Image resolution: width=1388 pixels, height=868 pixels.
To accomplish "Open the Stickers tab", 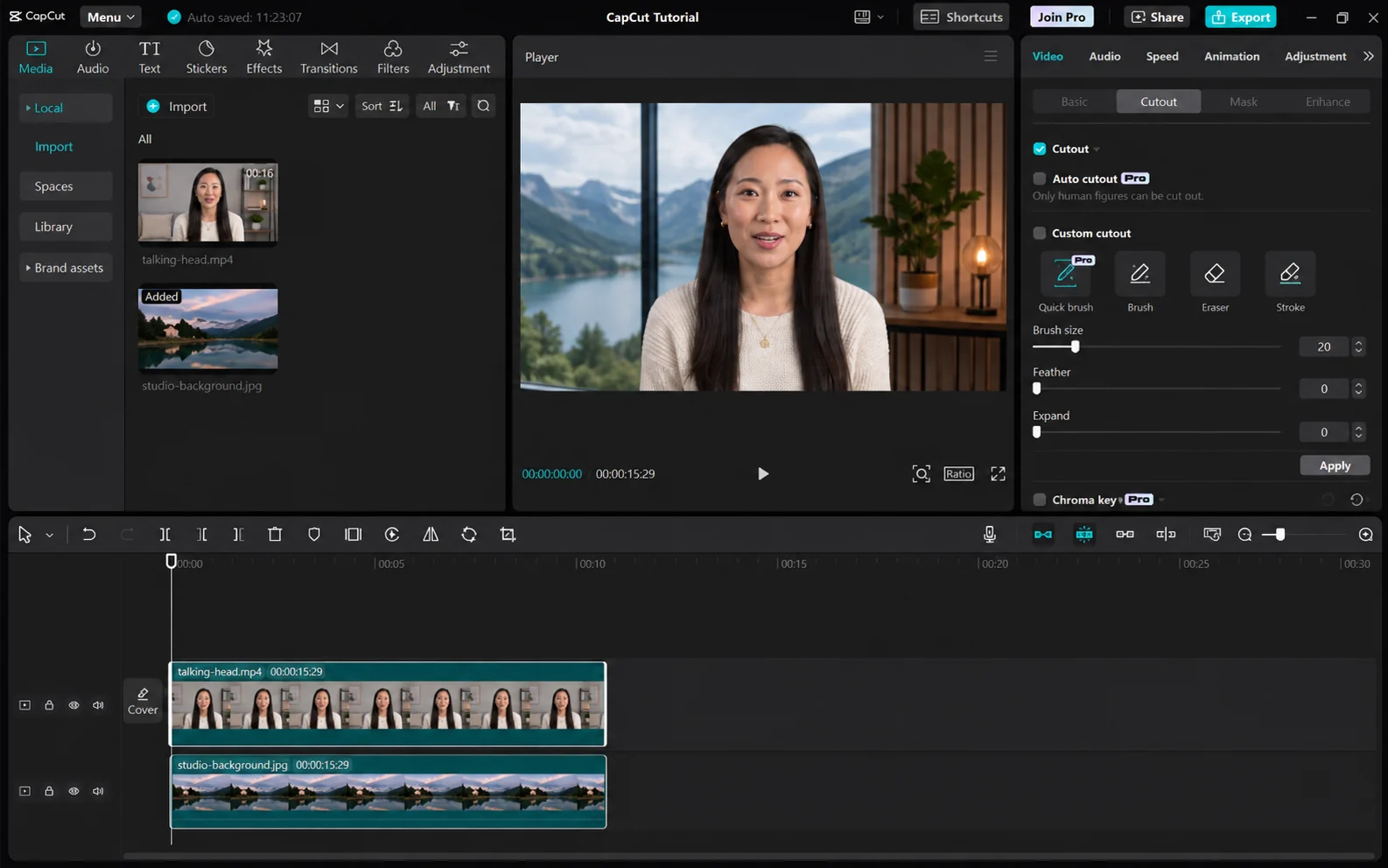I will [x=207, y=57].
